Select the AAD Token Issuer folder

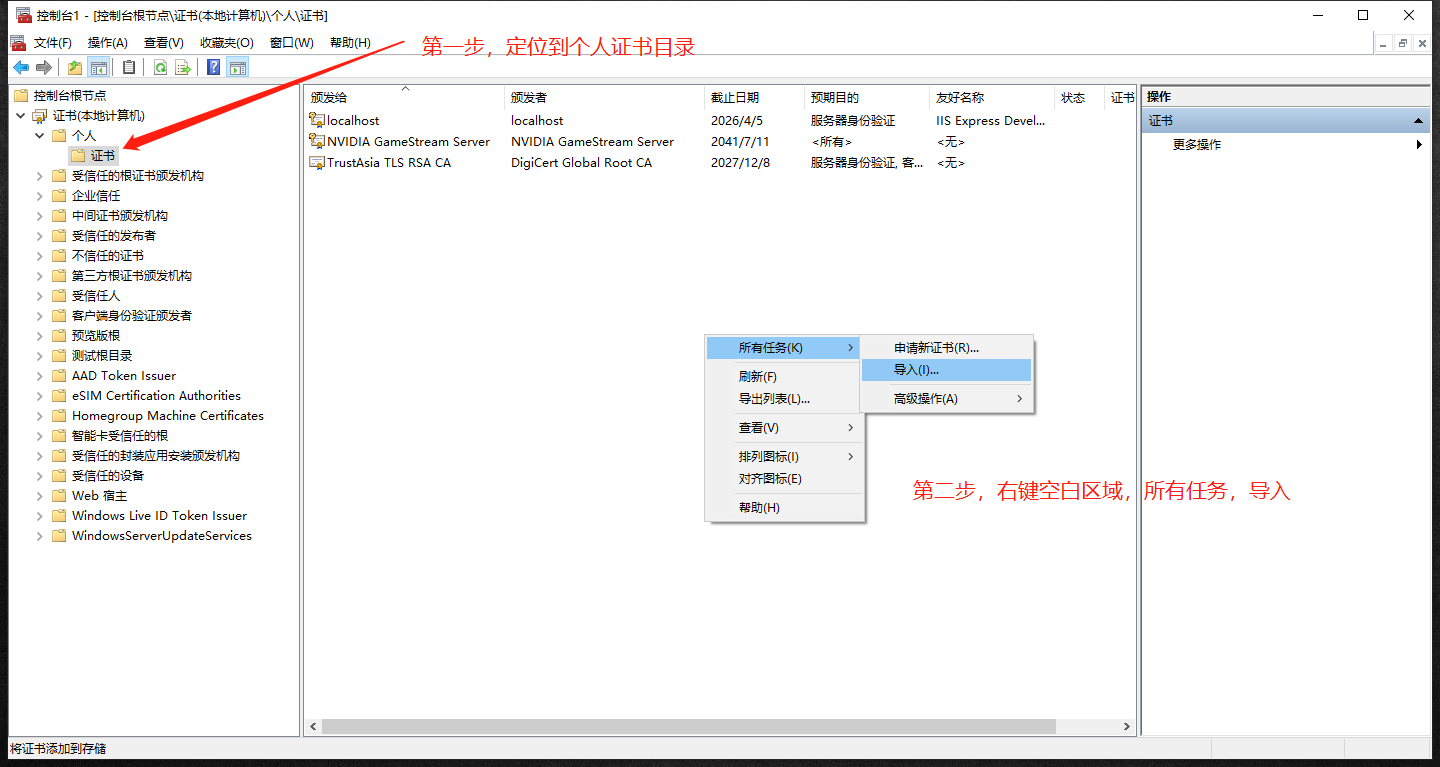click(x=123, y=376)
